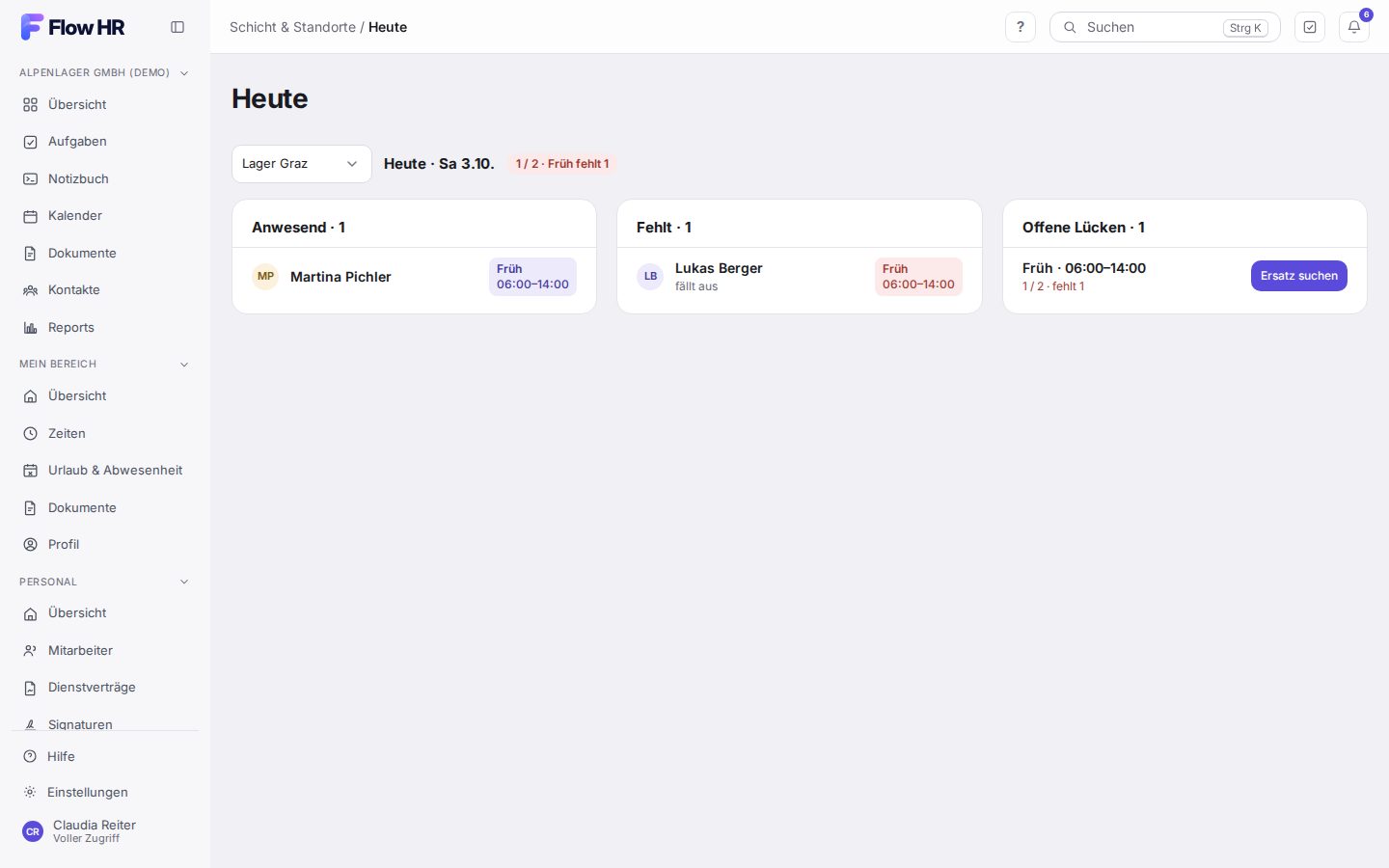Click the 'Fehlt · 1' heading
The image size is (1389, 868).
[664, 228]
